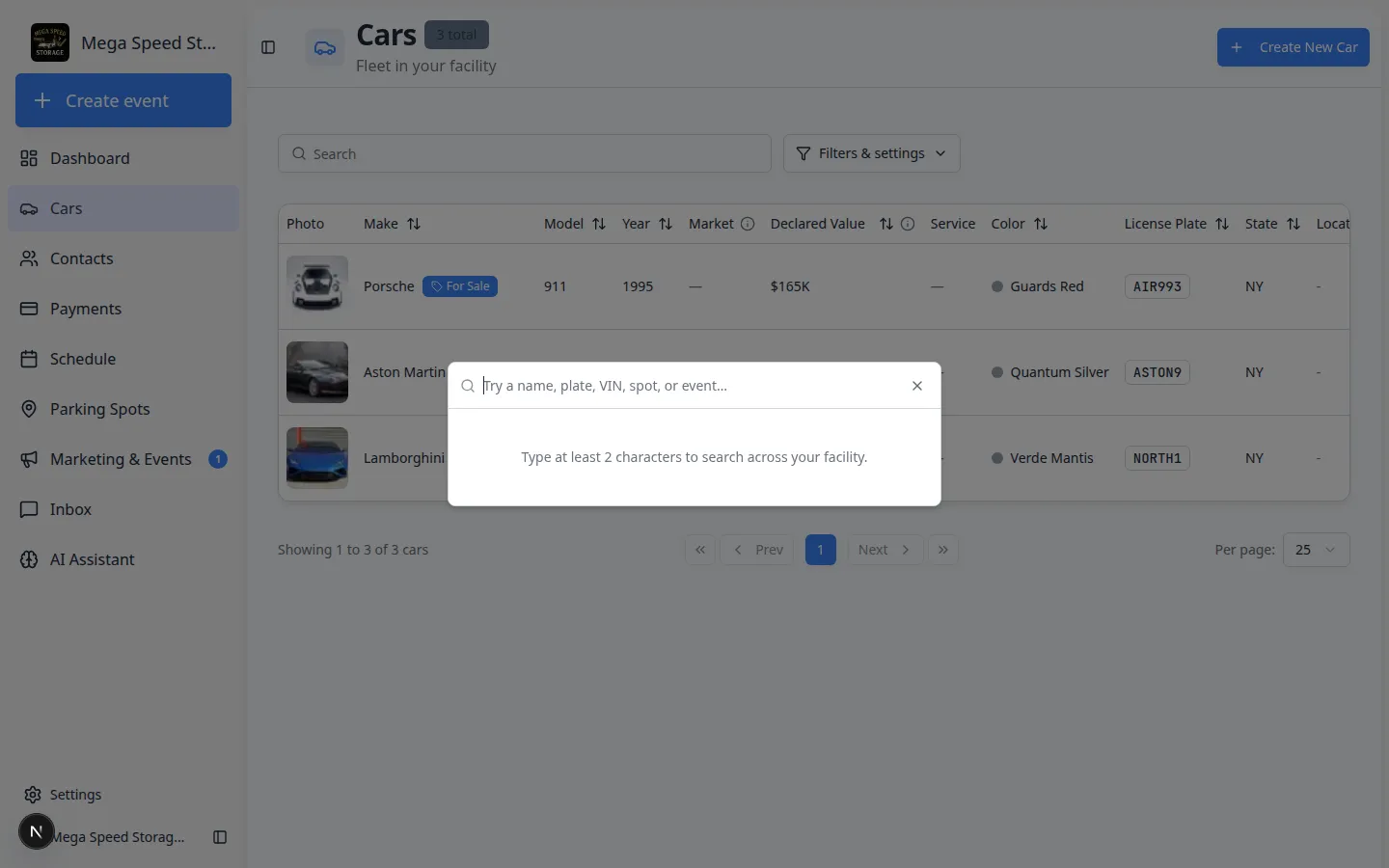Click the Payments card icon
Screen dimensions: 1389x868
29,309
